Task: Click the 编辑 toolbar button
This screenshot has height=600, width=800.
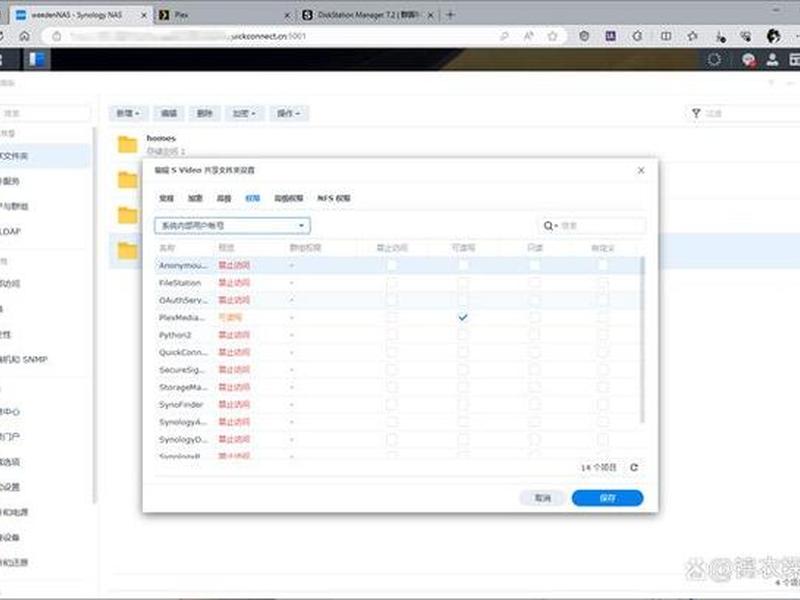Action: [x=169, y=113]
